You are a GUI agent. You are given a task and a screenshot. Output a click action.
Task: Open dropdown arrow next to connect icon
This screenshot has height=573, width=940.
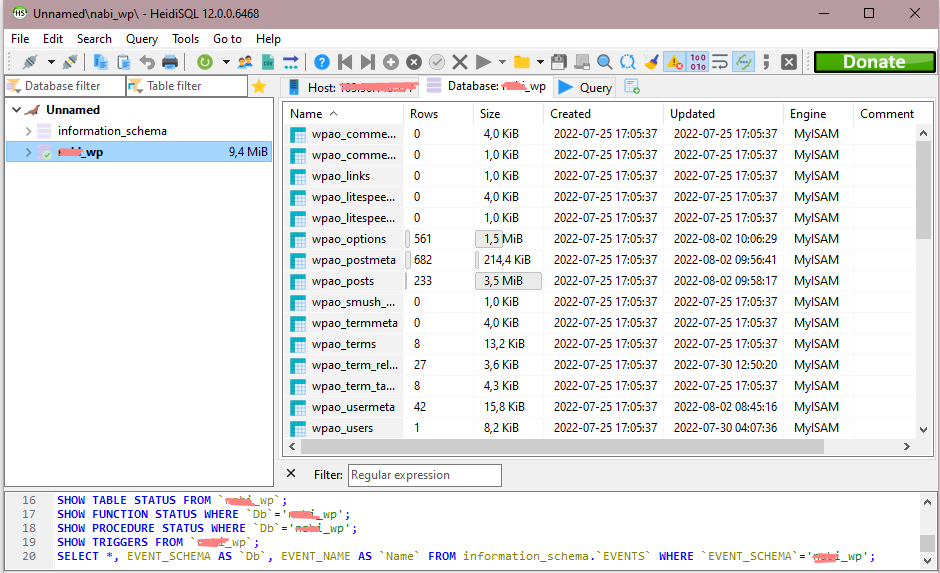pos(51,62)
